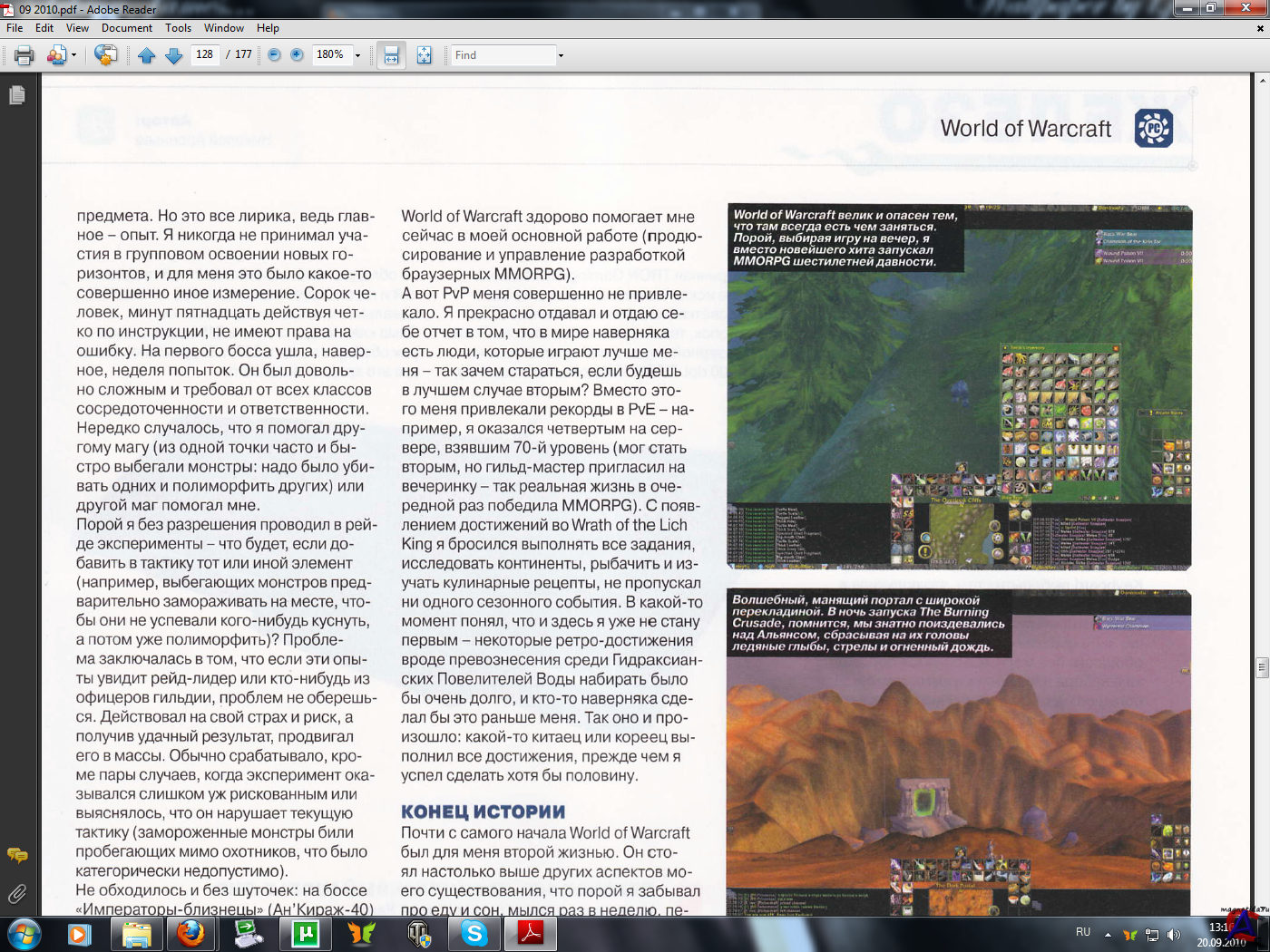Click the vertical scrollbar thumb
This screenshot has height=952, width=1270.
(1261, 667)
